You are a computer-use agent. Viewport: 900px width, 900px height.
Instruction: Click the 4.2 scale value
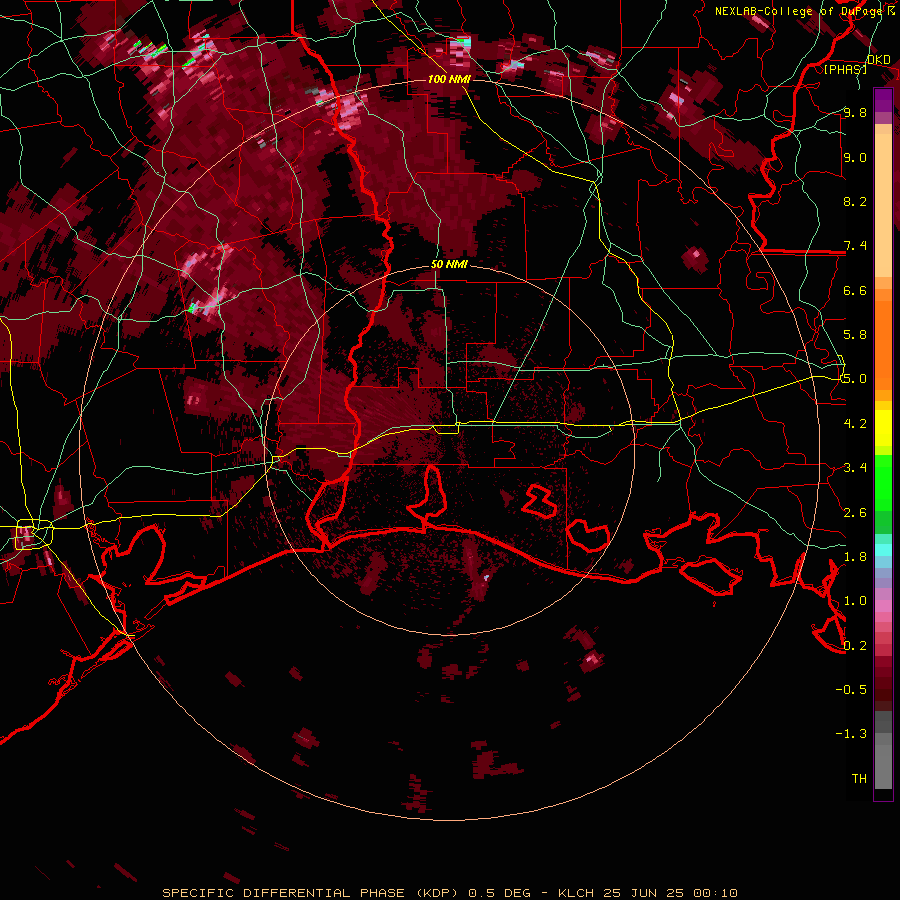coord(855,424)
